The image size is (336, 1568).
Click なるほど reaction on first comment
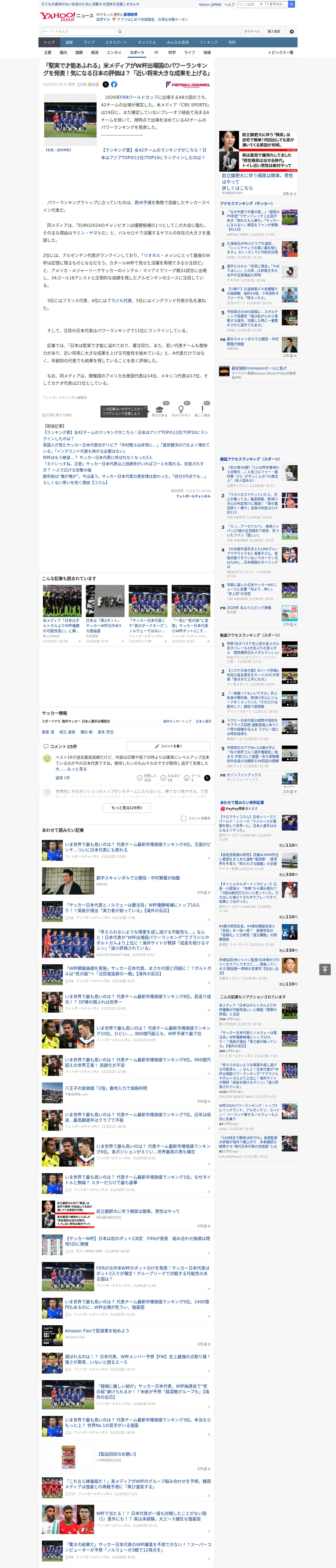[x=170, y=778]
